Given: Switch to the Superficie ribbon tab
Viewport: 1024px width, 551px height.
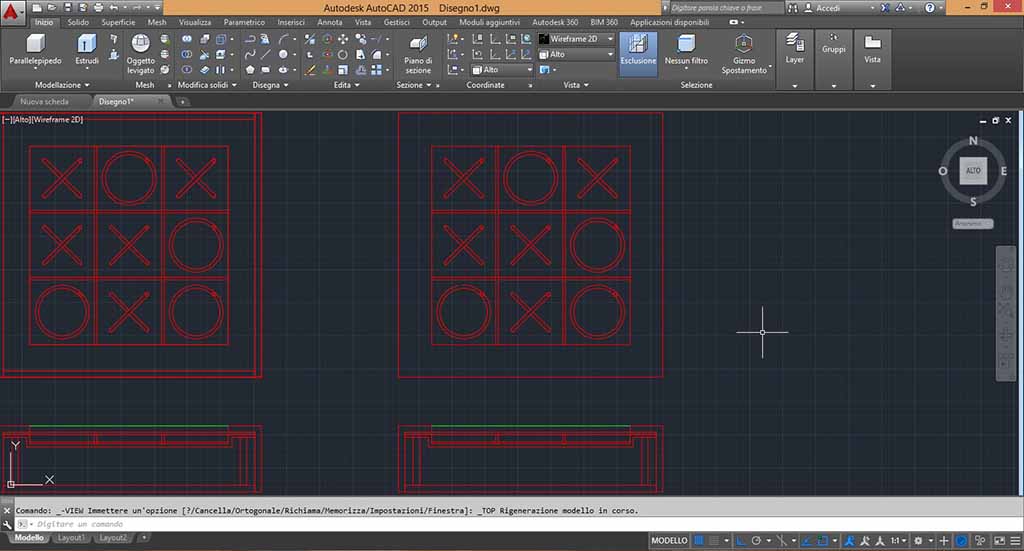Looking at the screenshot, I should point(118,22).
